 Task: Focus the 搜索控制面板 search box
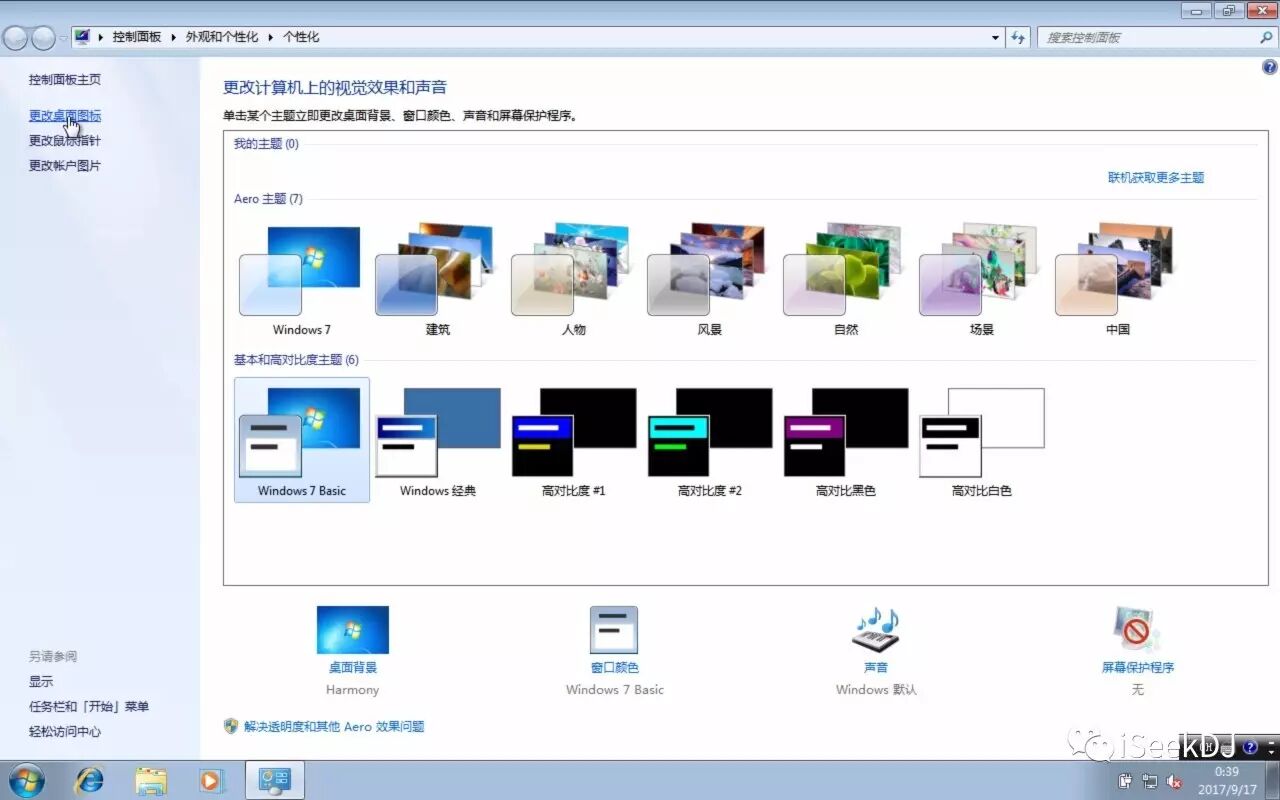point(1147,37)
